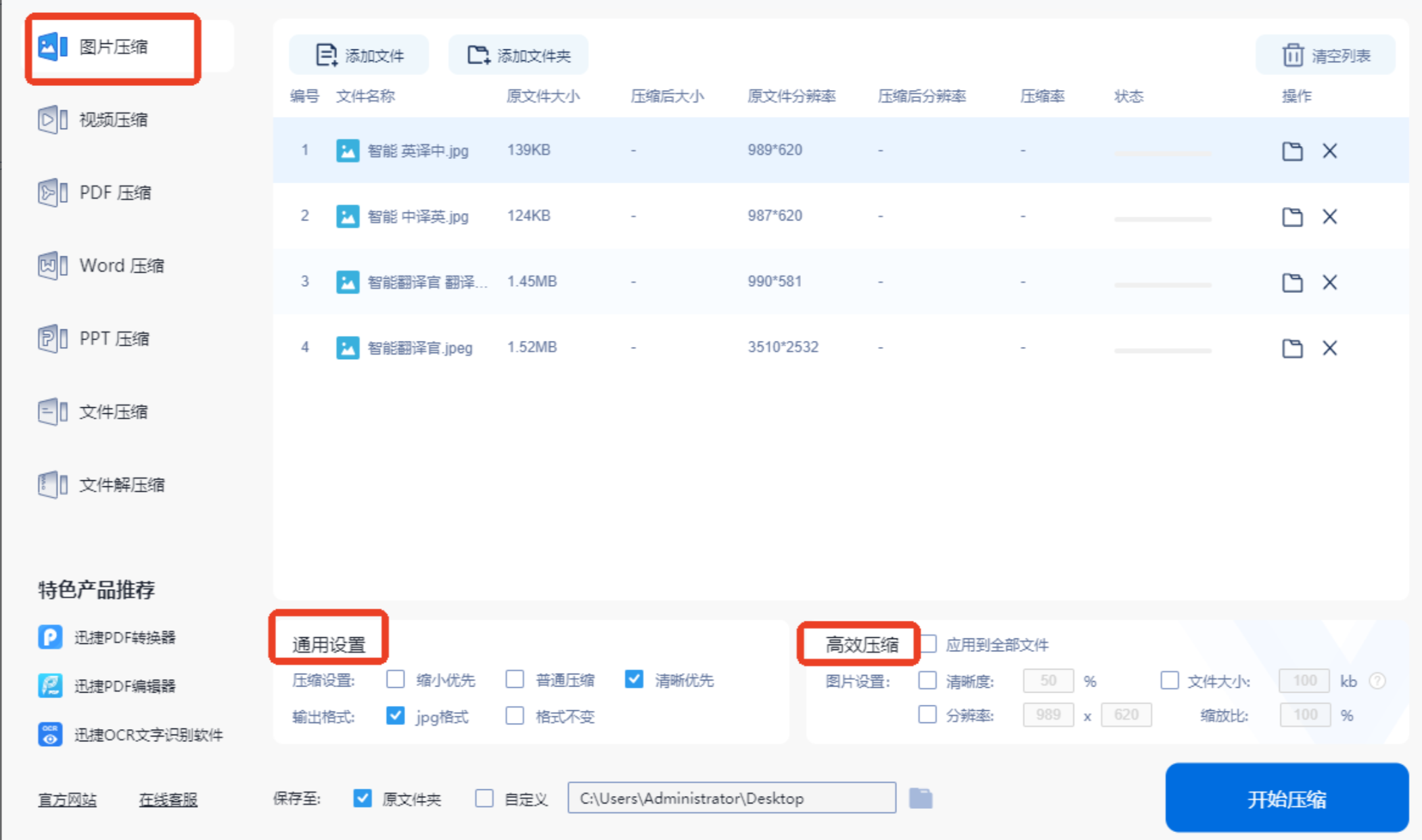The height and width of the screenshot is (840, 1422).
Task: Clear the list with 清空列表
Action: 1326,55
